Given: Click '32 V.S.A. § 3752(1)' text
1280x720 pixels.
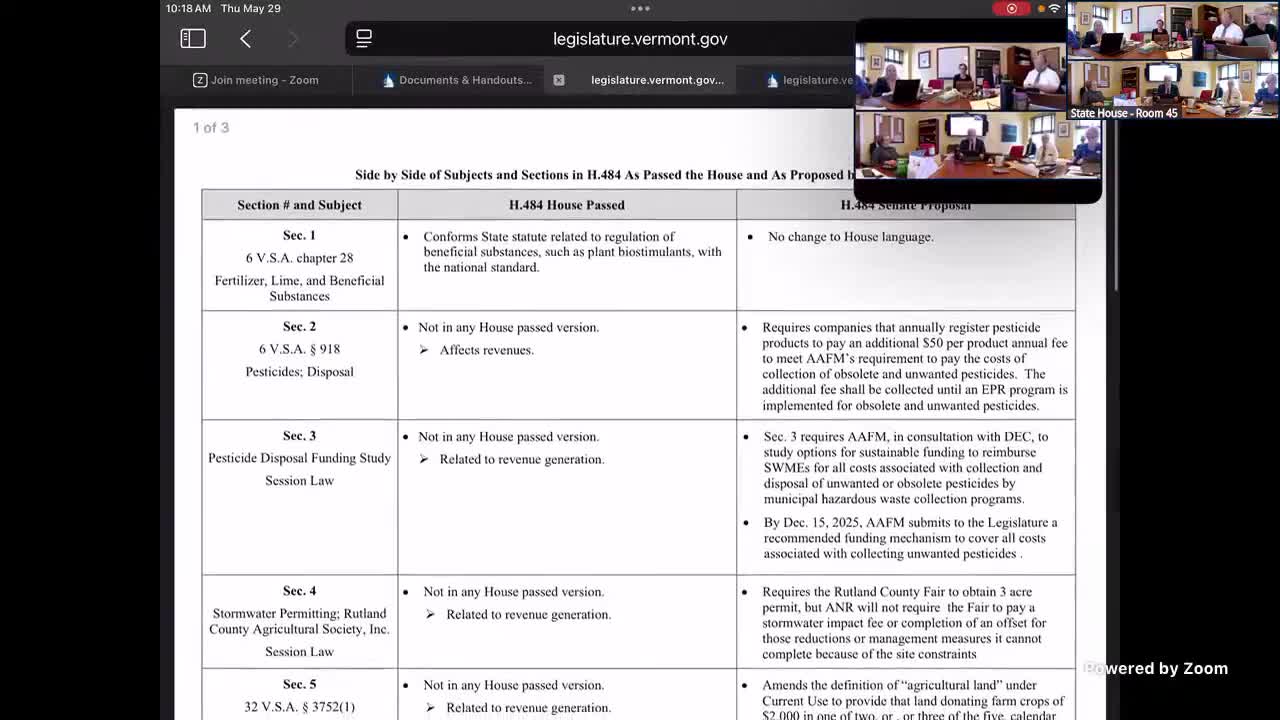Looking at the screenshot, I should [299, 707].
